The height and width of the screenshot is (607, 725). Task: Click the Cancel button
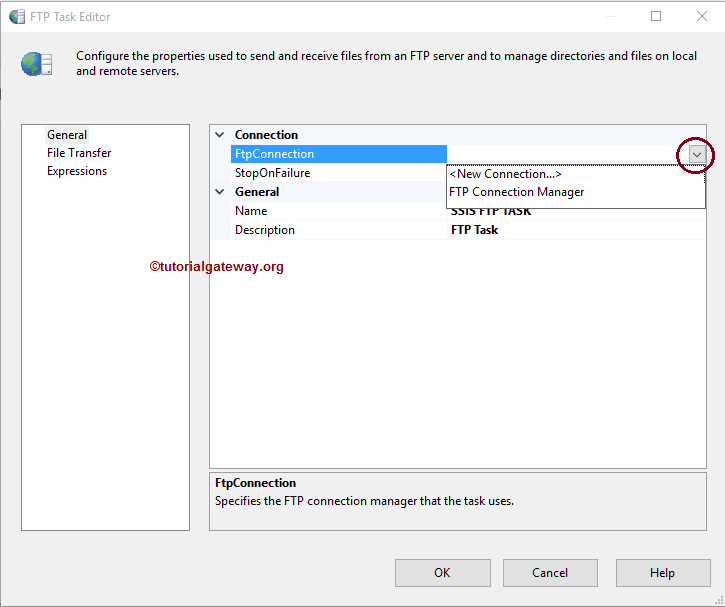click(x=550, y=573)
